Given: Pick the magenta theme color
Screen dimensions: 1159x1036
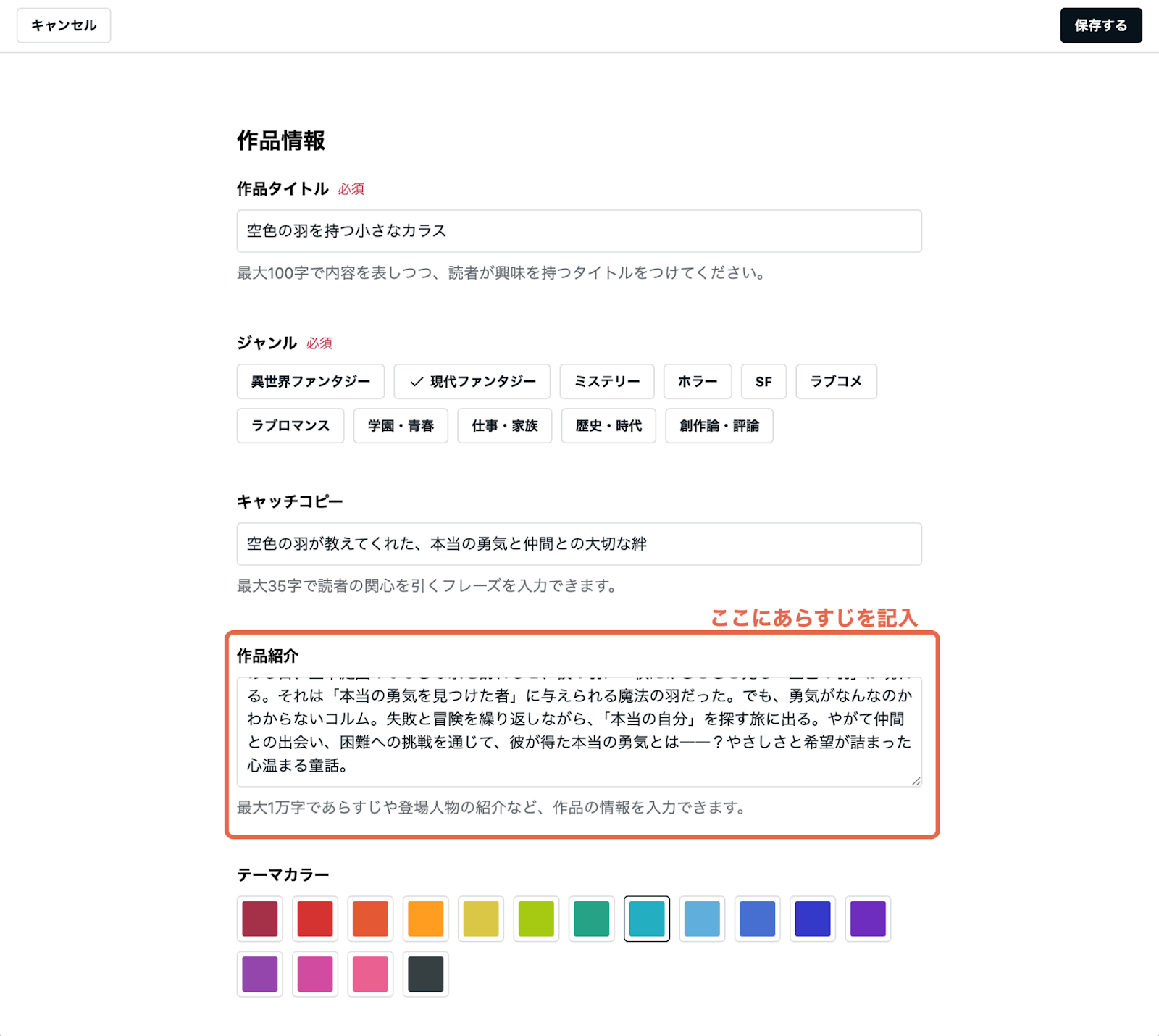Looking at the screenshot, I should 315,974.
